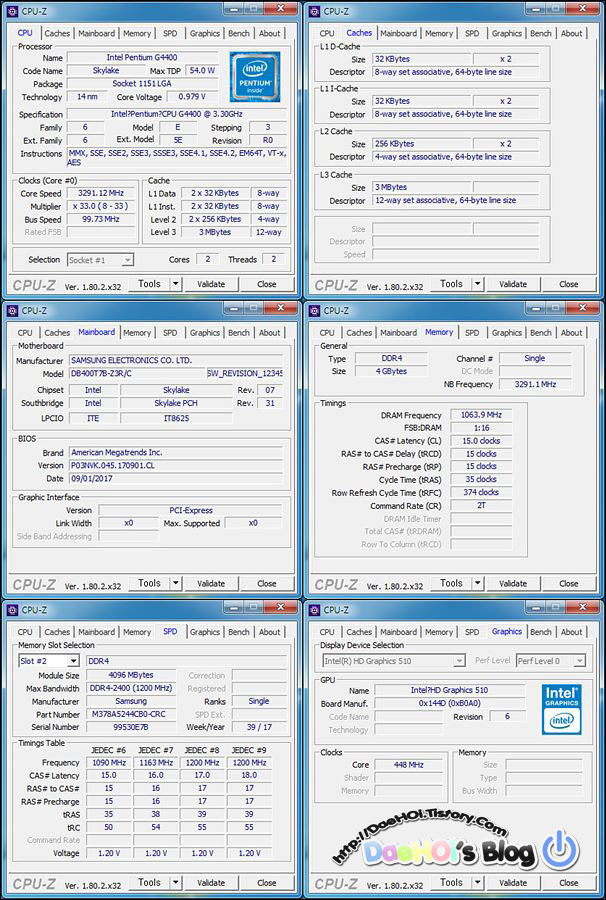Click CPU-Z title icon of SPD window
Viewport: 606px width, 900px height.
pyautogui.click(x=12, y=610)
